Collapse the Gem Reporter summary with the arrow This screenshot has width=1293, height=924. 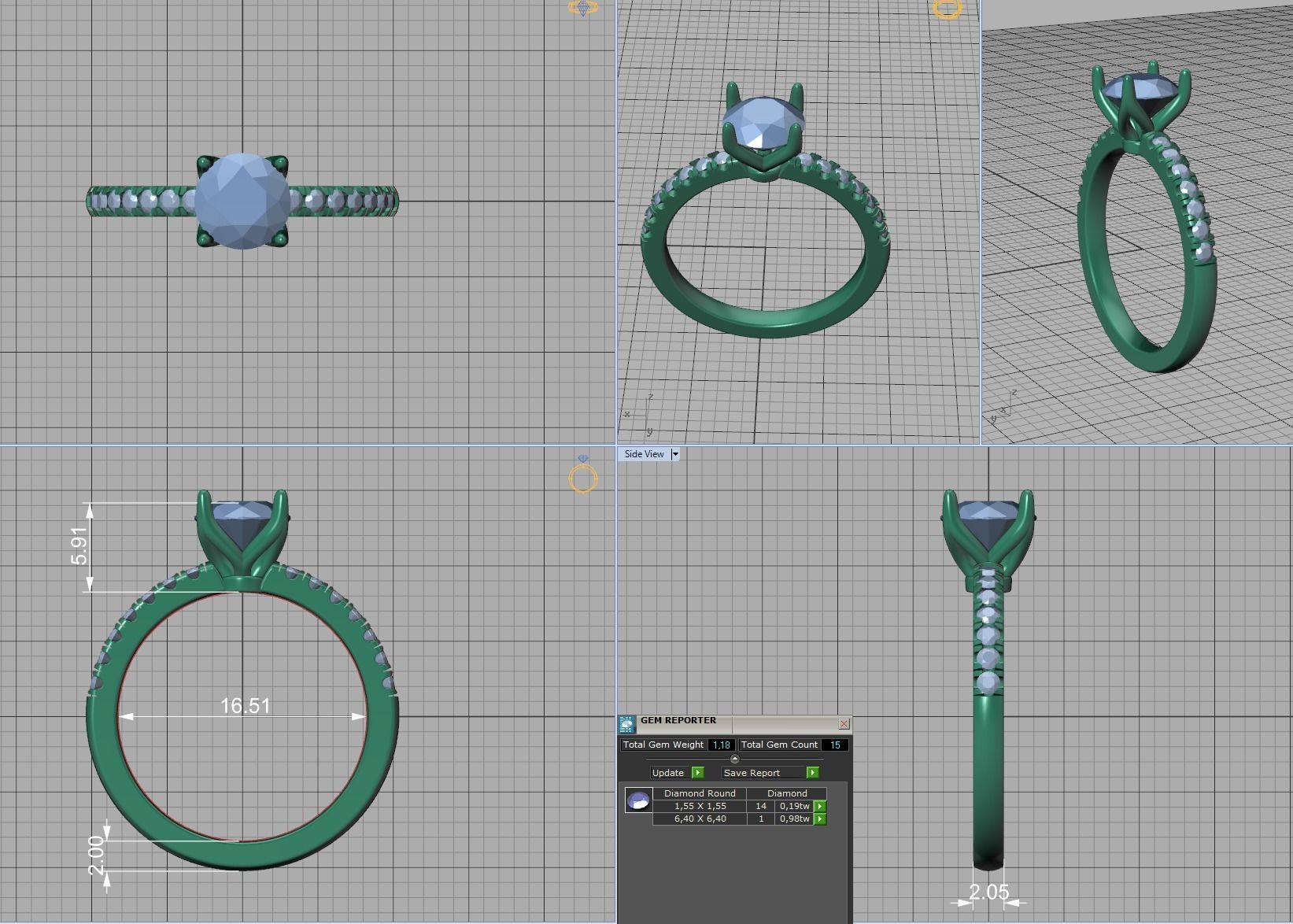(x=735, y=759)
